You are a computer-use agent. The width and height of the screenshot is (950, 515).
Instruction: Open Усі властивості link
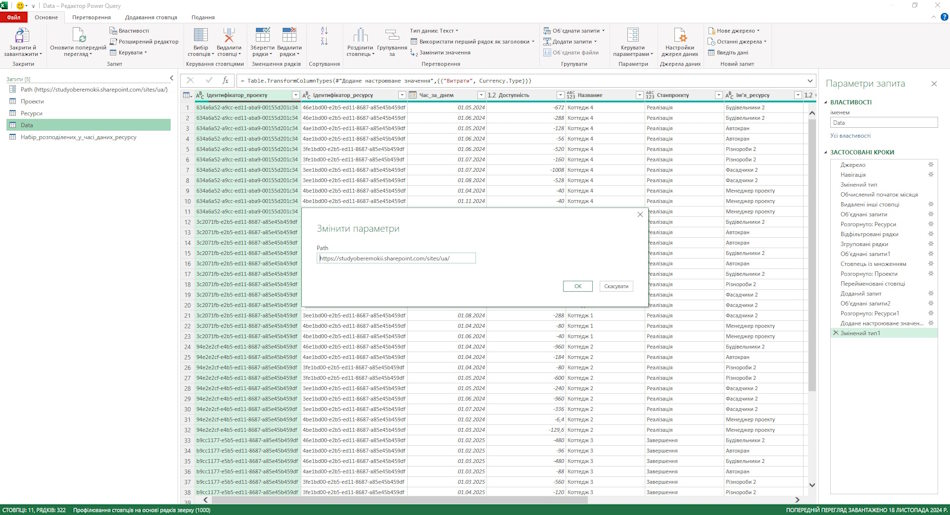[x=851, y=136]
